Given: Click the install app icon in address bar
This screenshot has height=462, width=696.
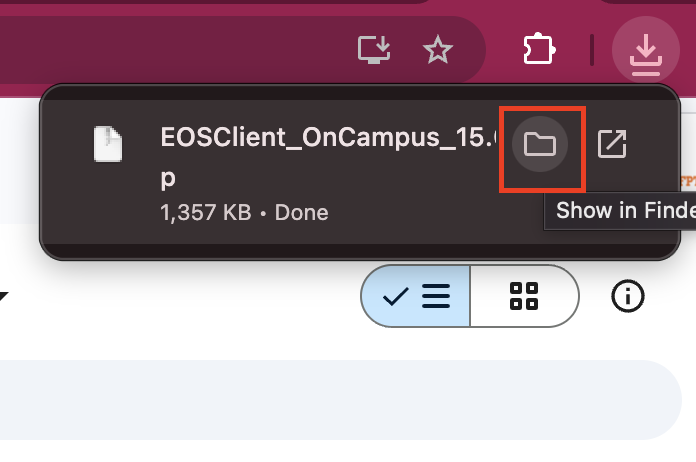Looking at the screenshot, I should click(x=374, y=49).
